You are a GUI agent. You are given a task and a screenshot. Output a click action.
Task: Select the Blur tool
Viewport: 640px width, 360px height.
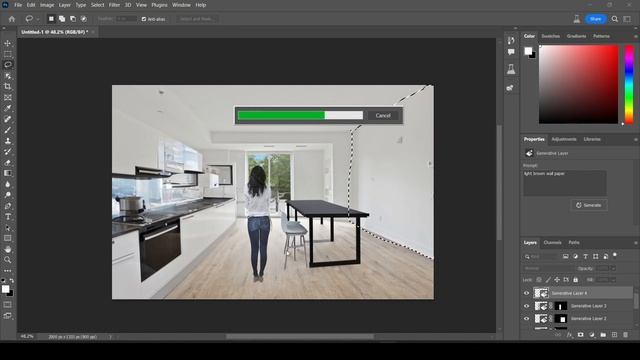click(x=7, y=184)
